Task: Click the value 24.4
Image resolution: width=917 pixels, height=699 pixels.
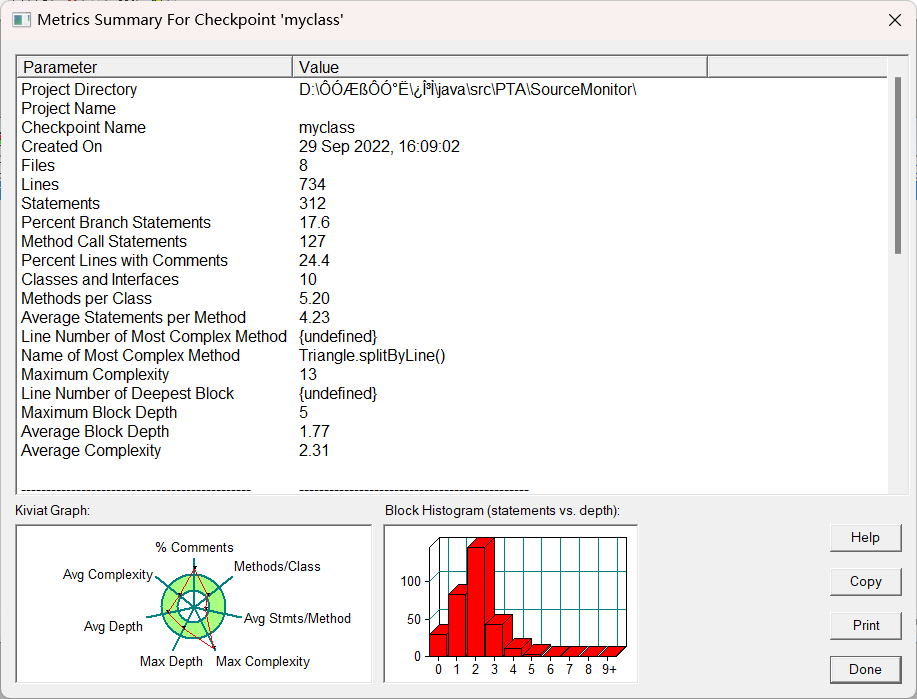Action: coord(314,260)
